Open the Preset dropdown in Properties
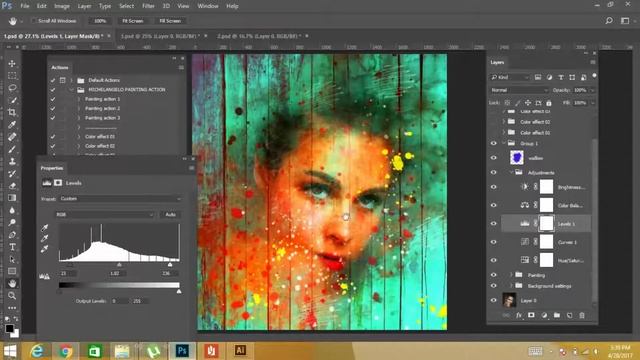The width and height of the screenshot is (640, 360). click(120, 199)
